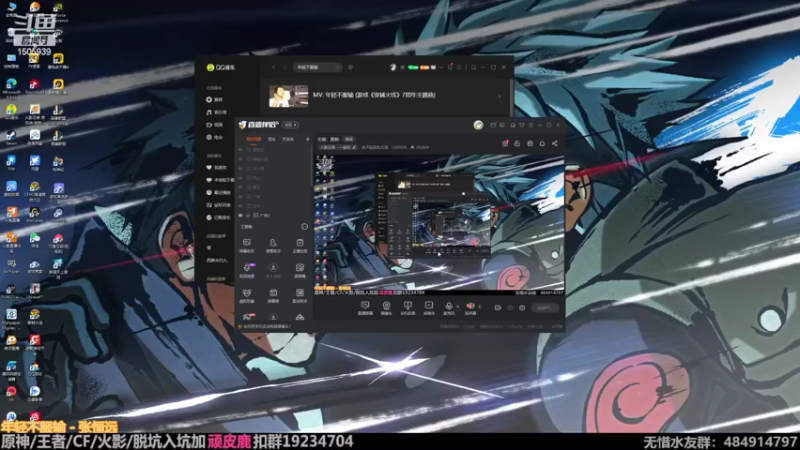Open the MV thumbnail in QQ Music results
Image resolution: width=800 pixels, height=450 pixels.
(288, 95)
